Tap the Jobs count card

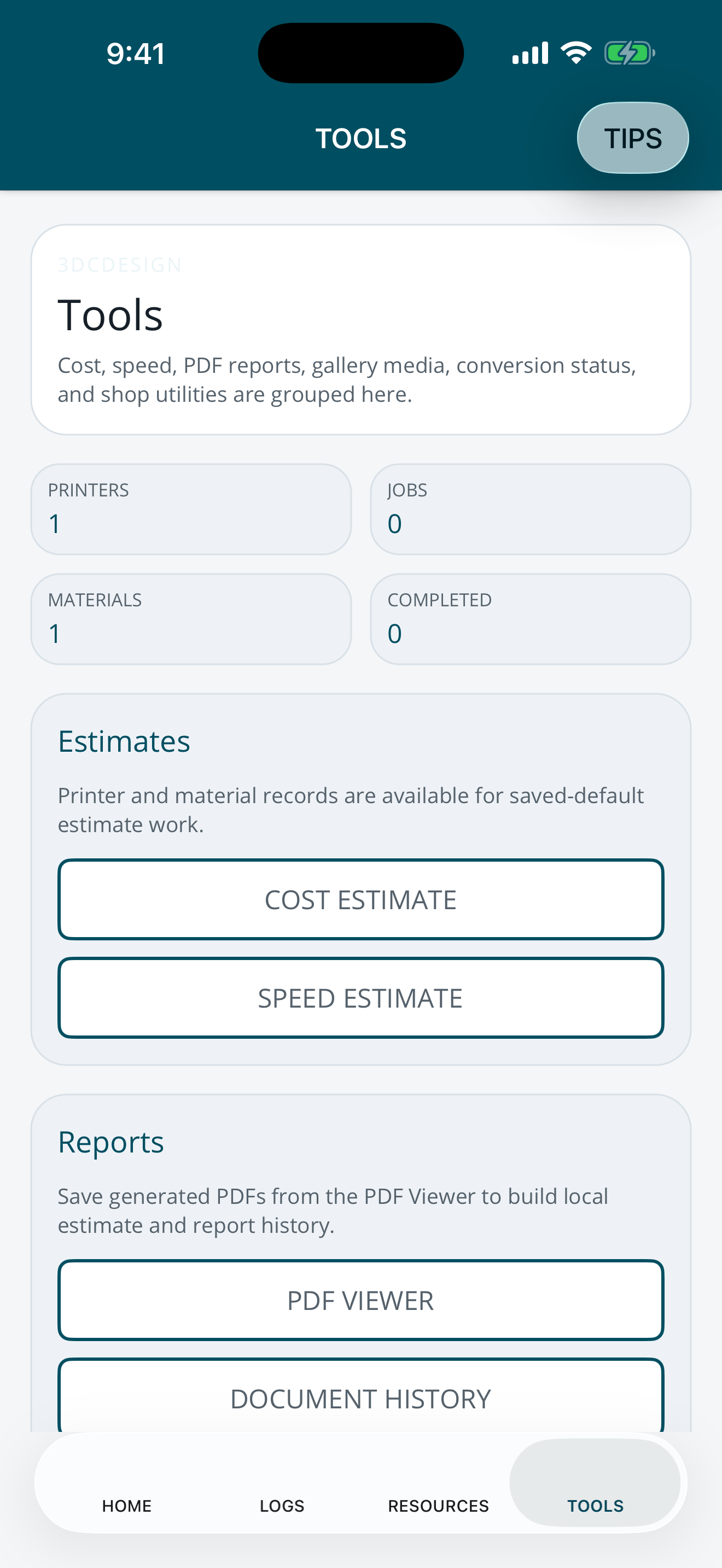coord(530,509)
